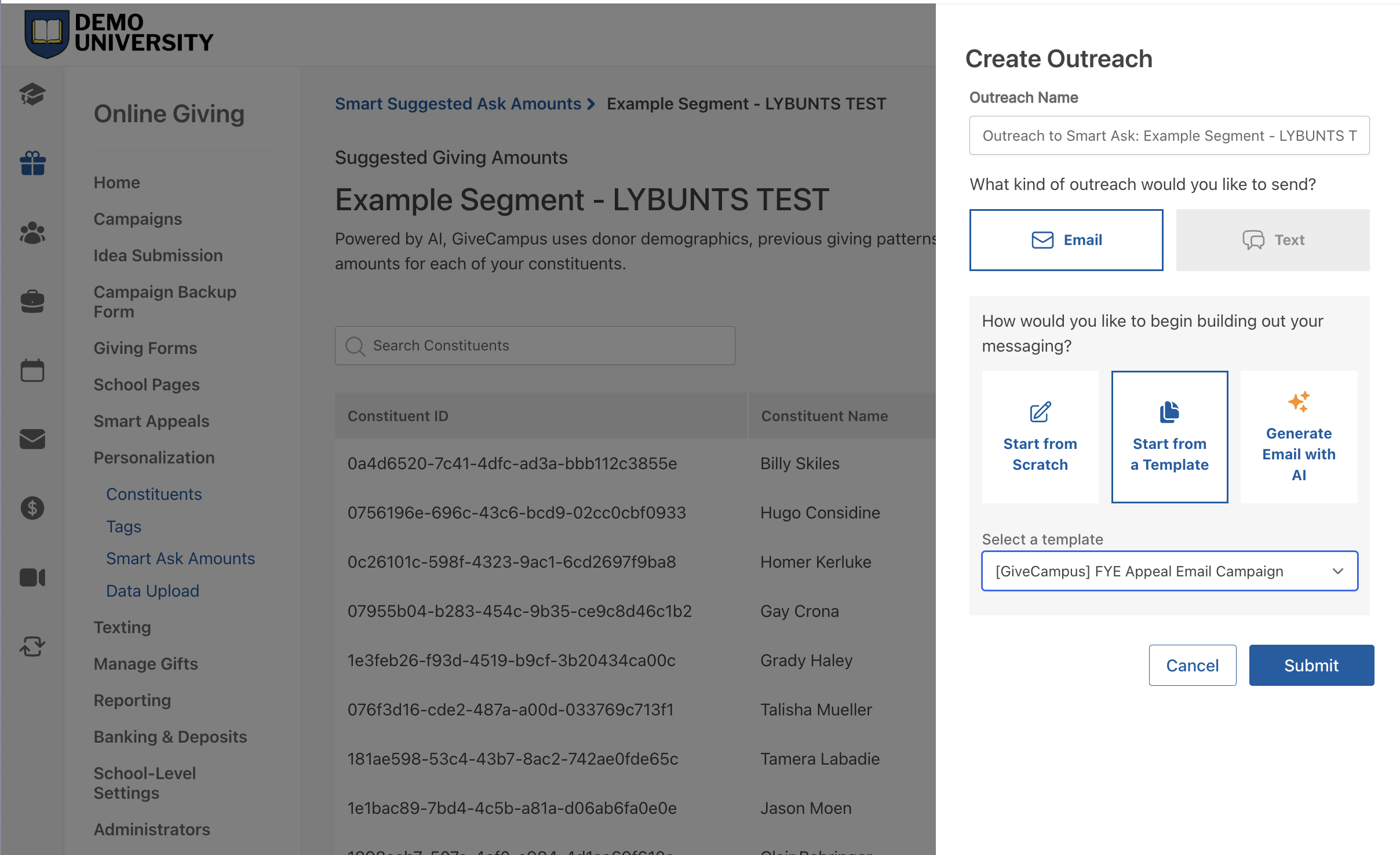Open Manage Gifts menu item
The width and height of the screenshot is (1400, 855).
pos(146,664)
